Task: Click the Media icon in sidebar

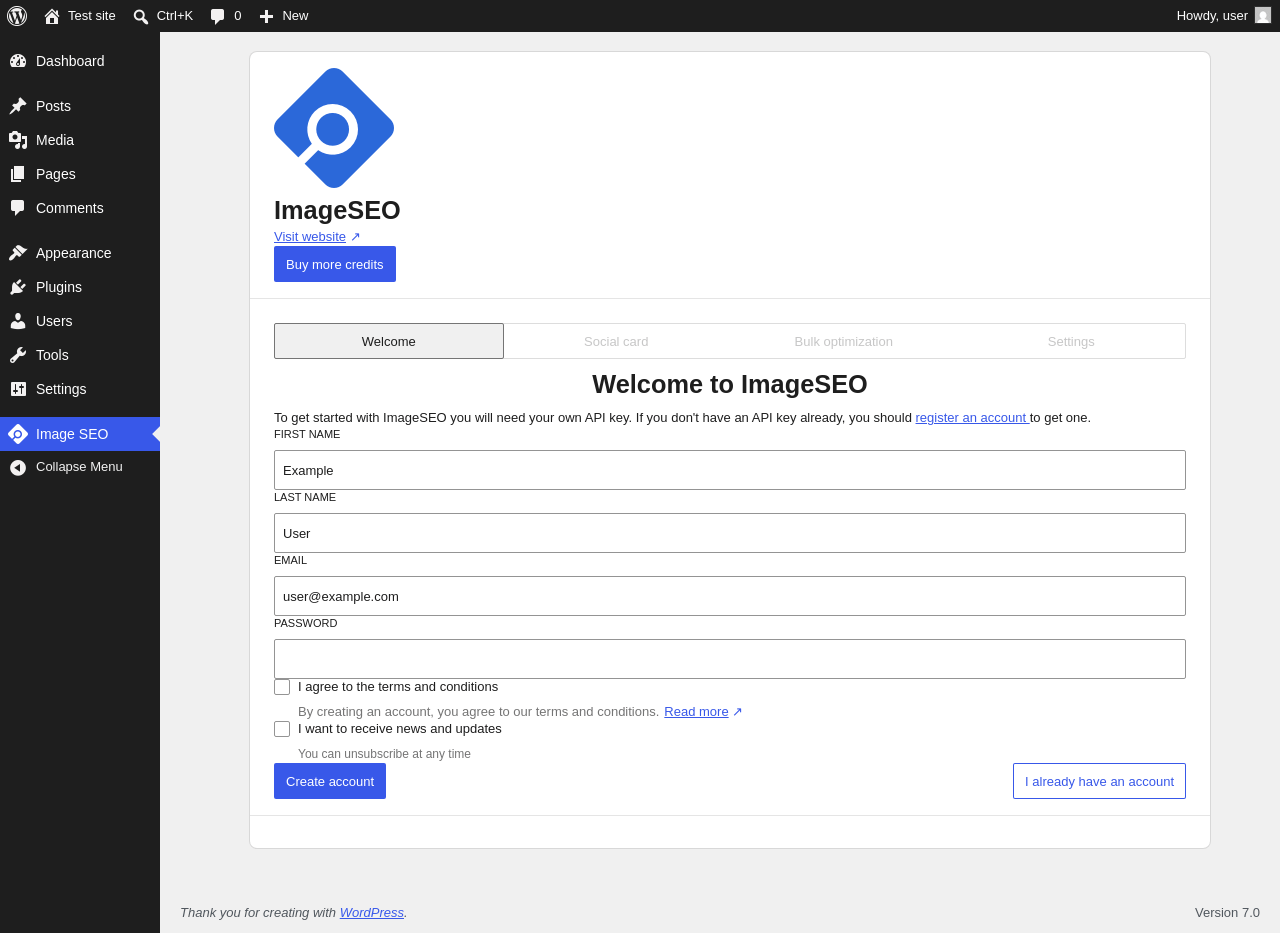Action: [18, 140]
